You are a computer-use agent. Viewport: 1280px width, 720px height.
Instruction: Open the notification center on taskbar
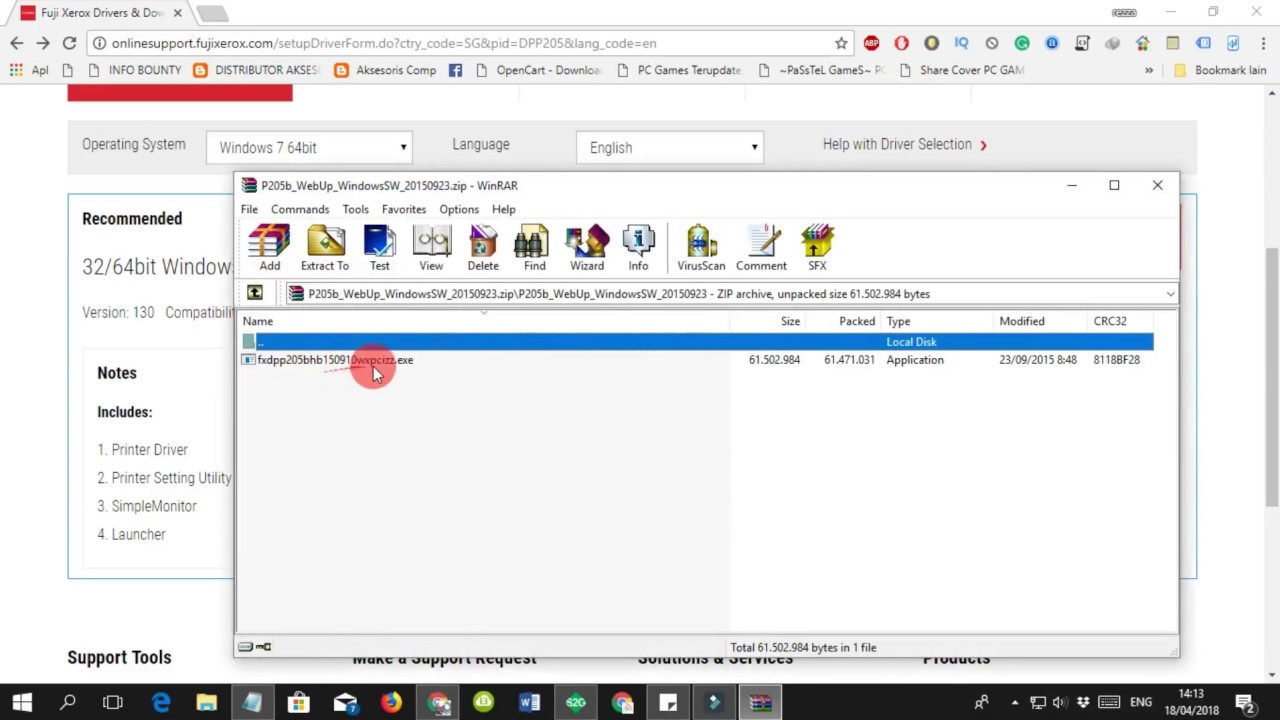(x=1246, y=702)
